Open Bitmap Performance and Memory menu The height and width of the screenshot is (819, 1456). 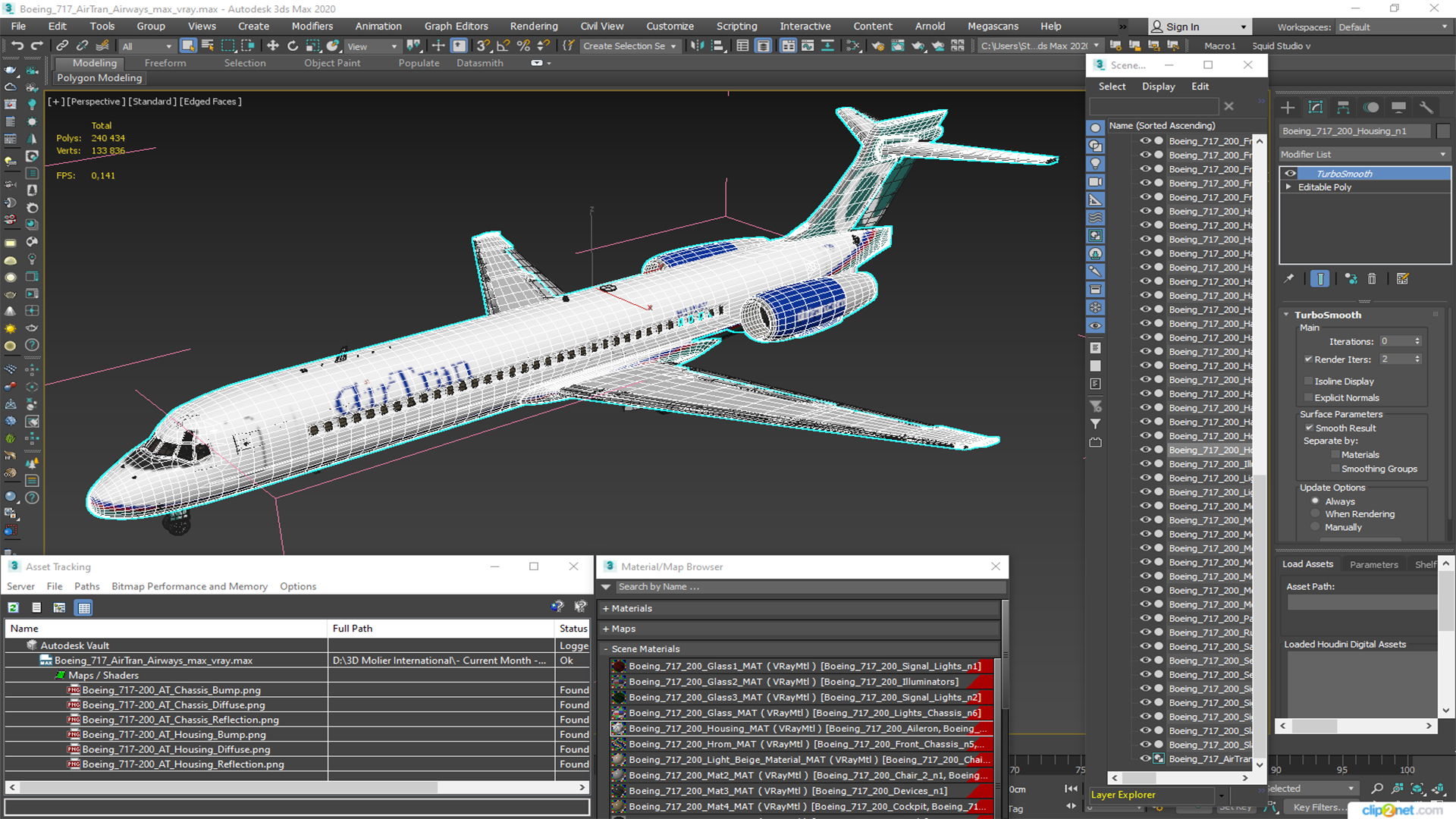[190, 586]
